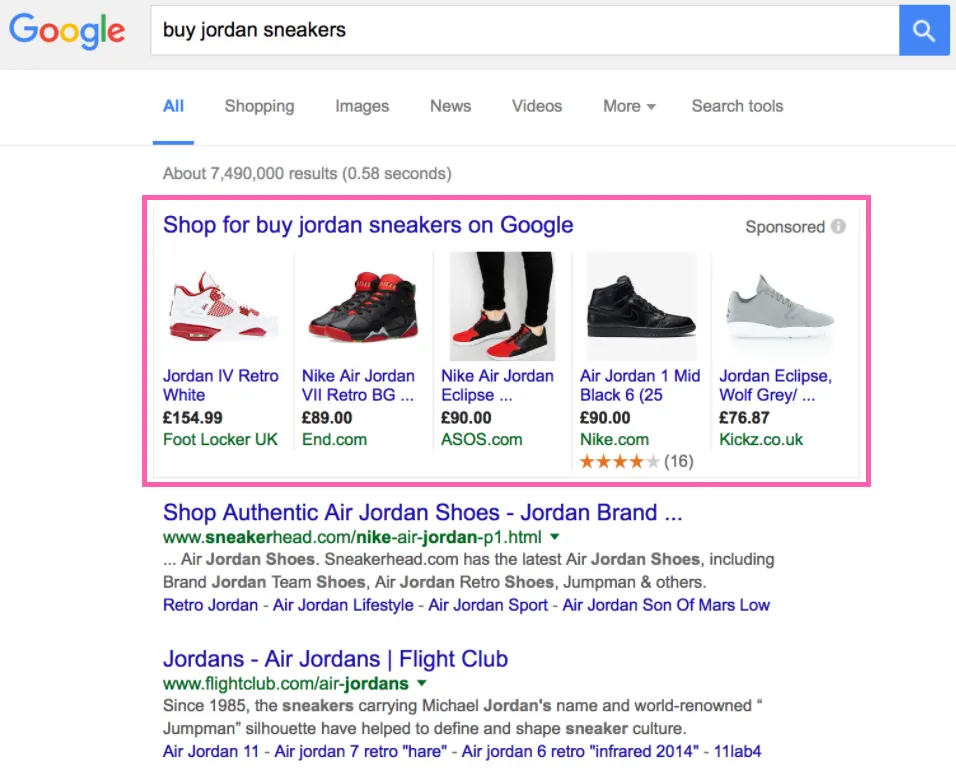Switch to the Shopping tab
The height and width of the screenshot is (777, 956).
(x=259, y=106)
